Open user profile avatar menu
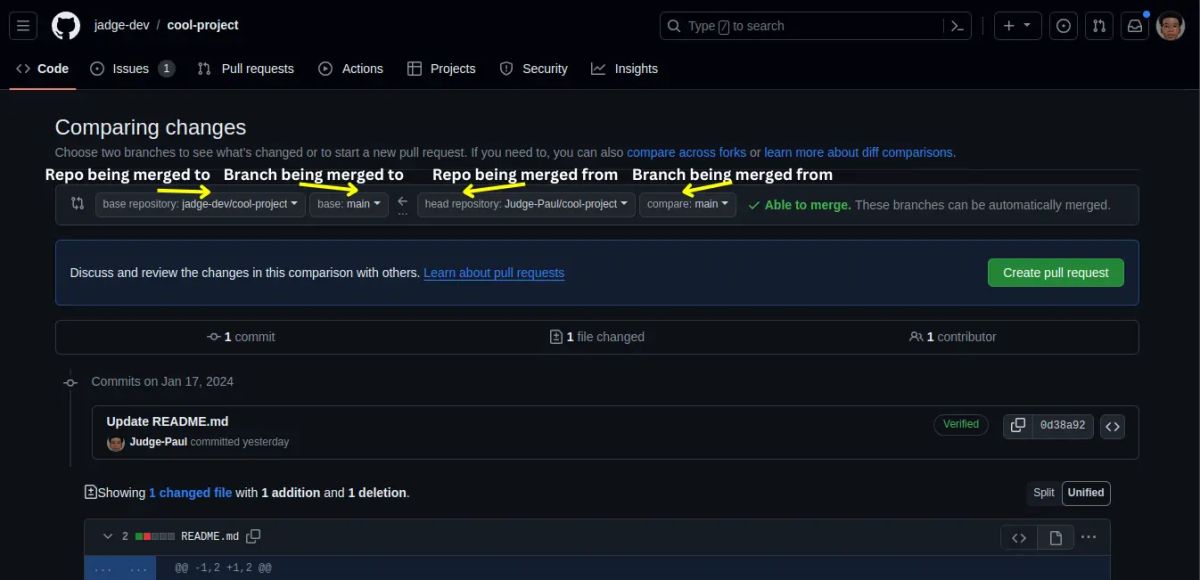 pyautogui.click(x=1171, y=26)
